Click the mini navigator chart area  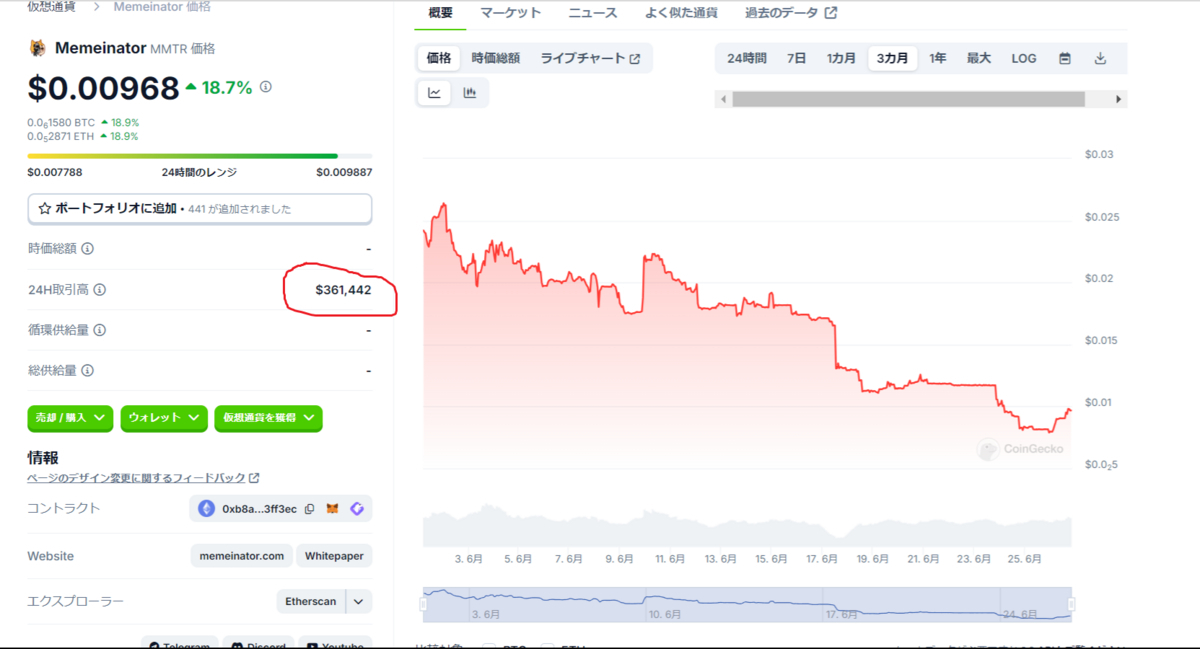pyautogui.click(x=747, y=604)
